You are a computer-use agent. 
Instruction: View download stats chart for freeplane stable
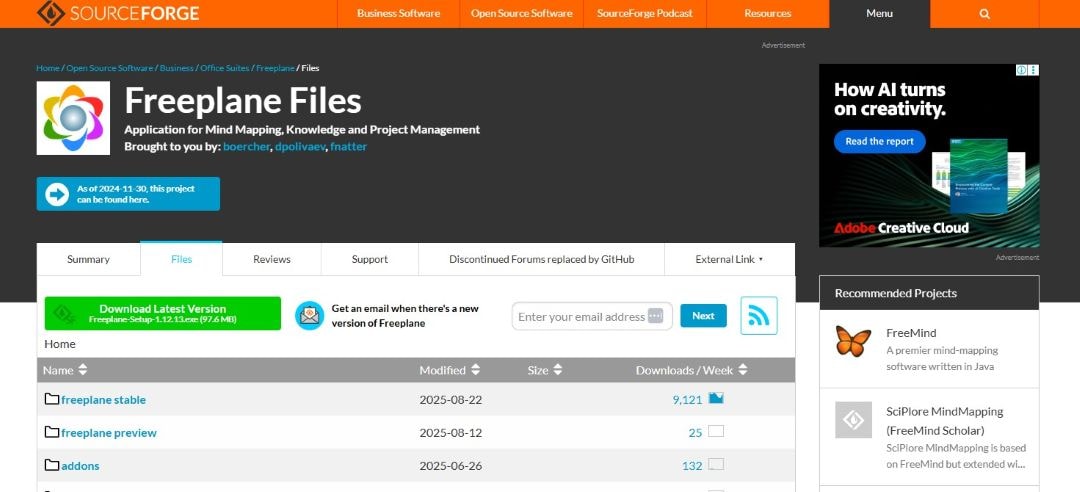click(716, 398)
